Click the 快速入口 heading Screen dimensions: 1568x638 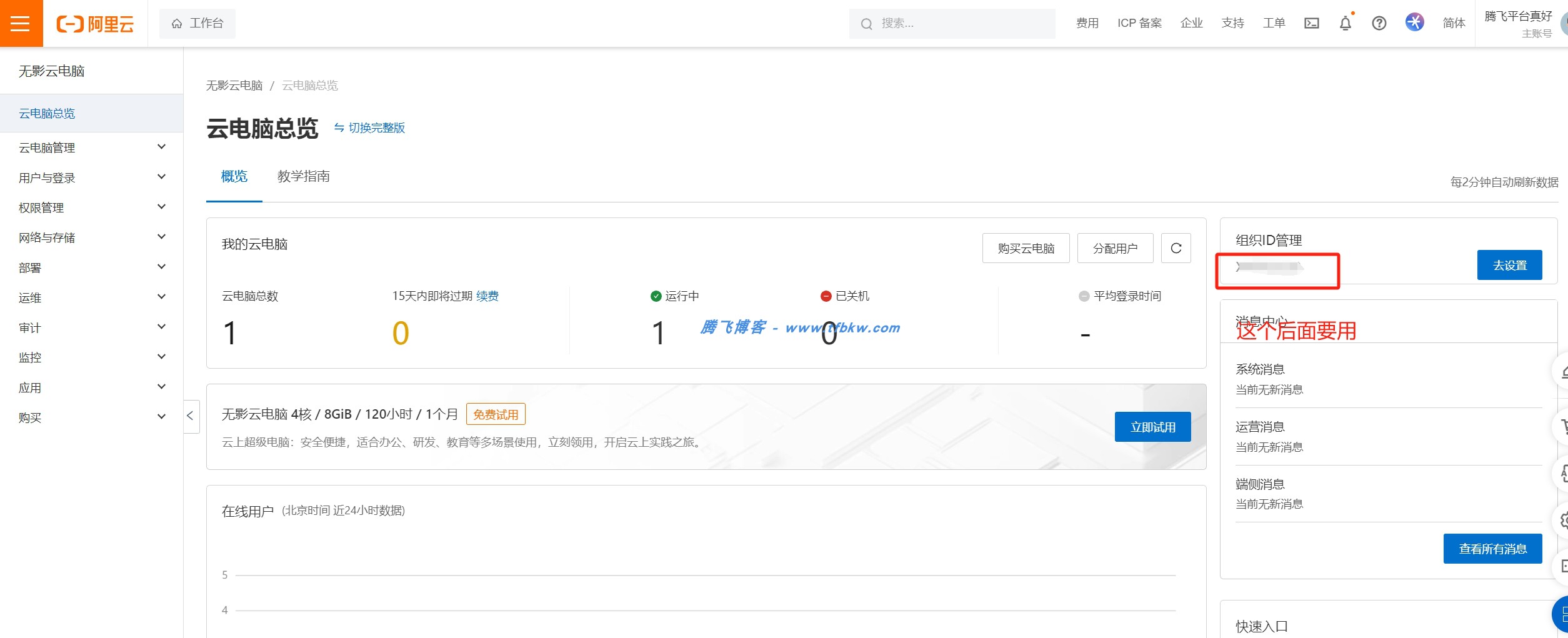pos(1262,627)
